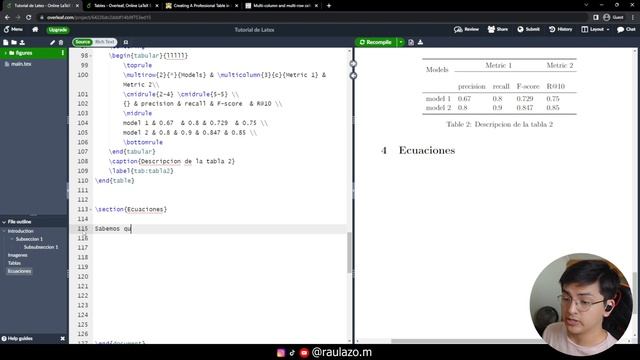Go back in browser
The height and width of the screenshot is (360, 640).
[7, 18]
